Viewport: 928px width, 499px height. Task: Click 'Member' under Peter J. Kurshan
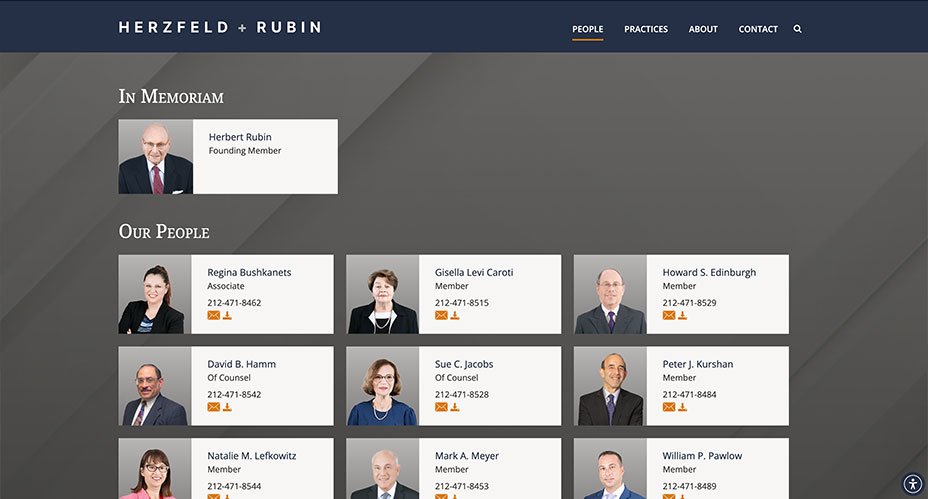[x=679, y=378]
